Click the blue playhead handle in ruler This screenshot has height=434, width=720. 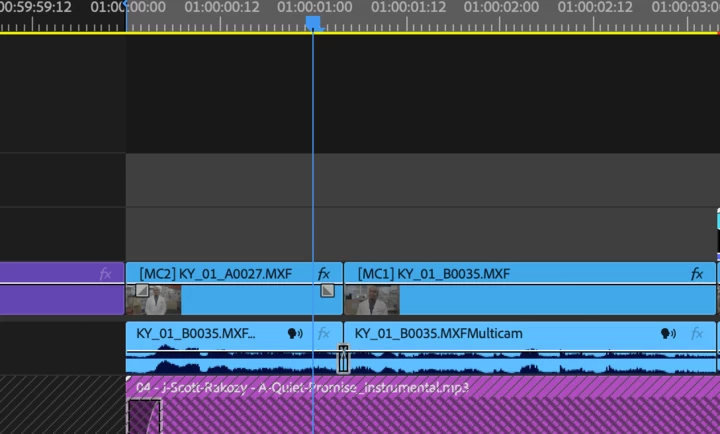313,23
